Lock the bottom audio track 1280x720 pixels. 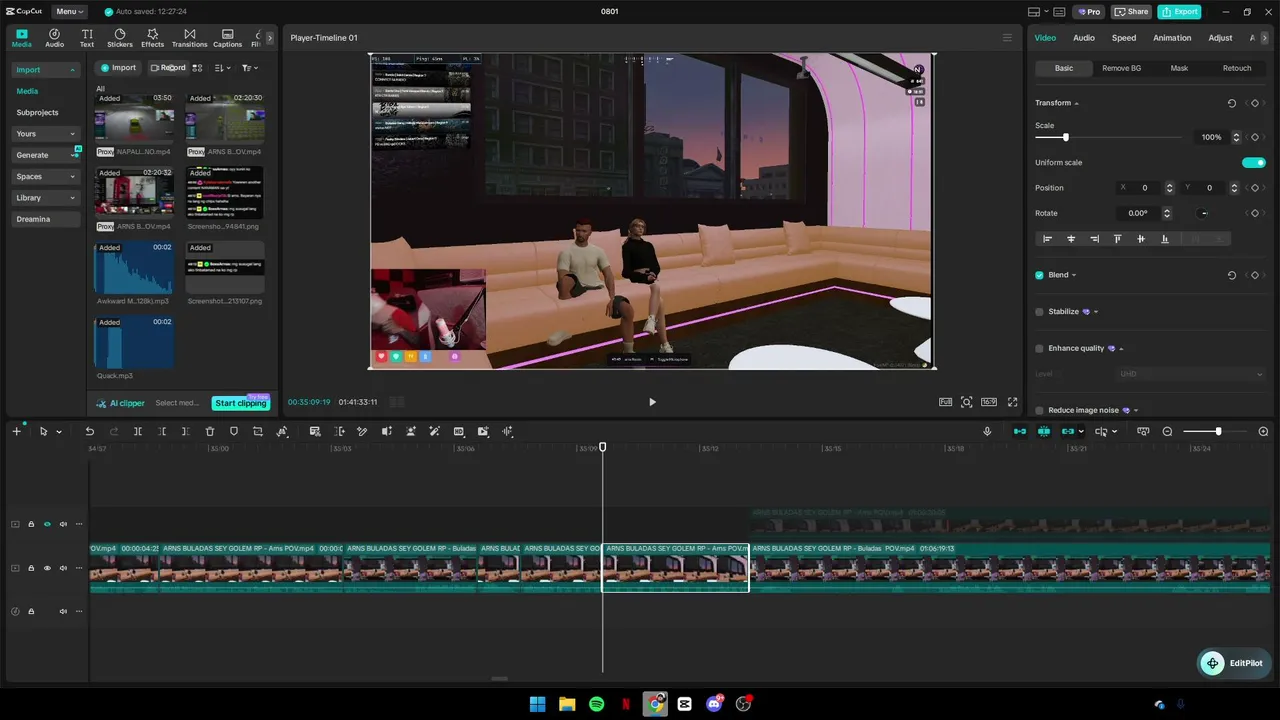tap(31, 611)
